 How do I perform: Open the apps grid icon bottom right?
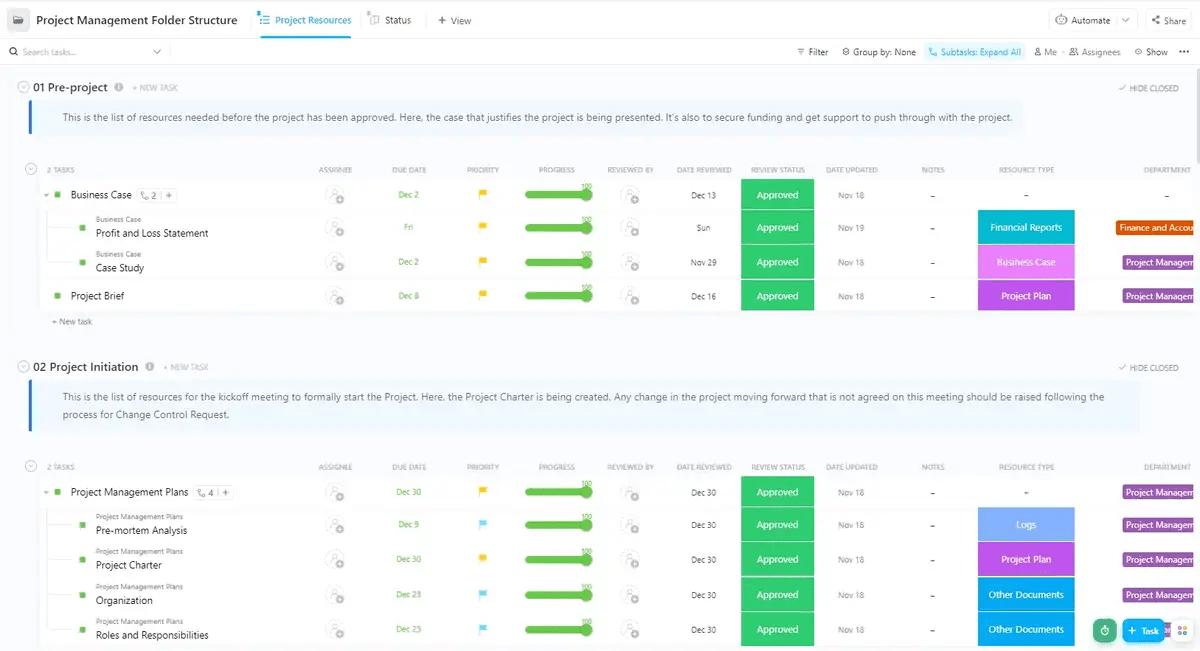tap(1183, 630)
